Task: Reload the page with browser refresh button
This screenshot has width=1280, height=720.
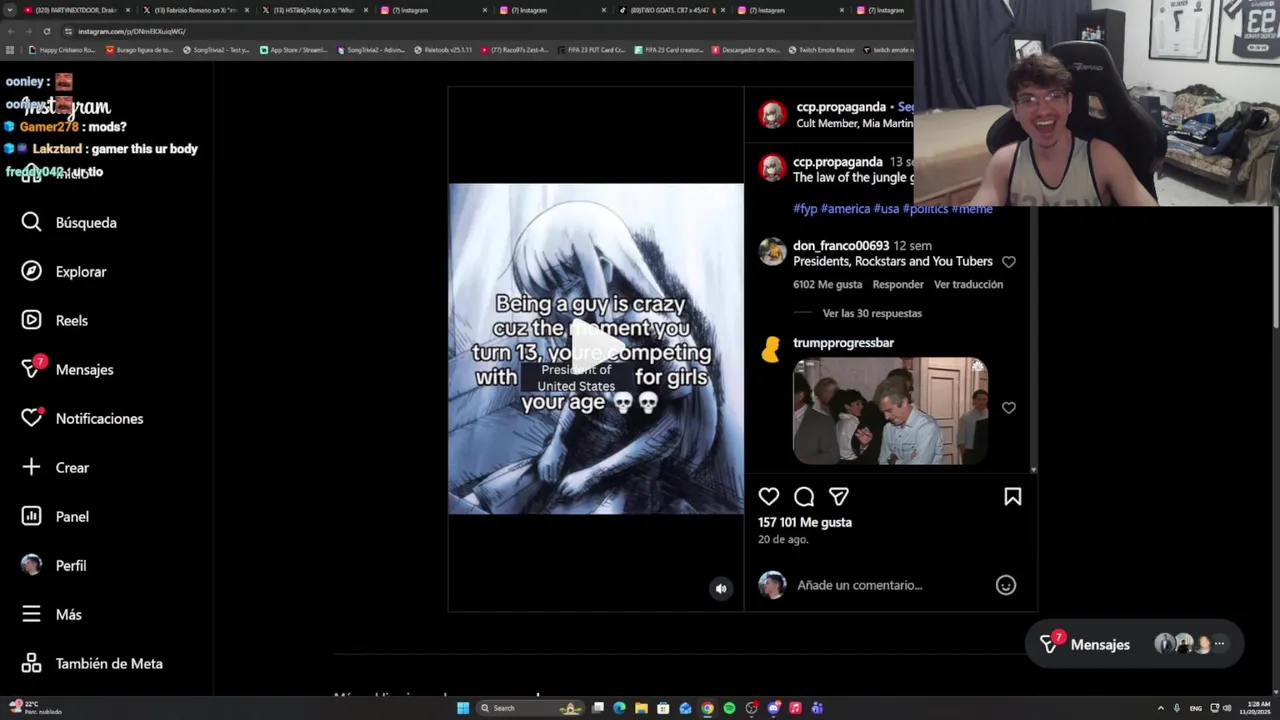Action: tap(46, 31)
